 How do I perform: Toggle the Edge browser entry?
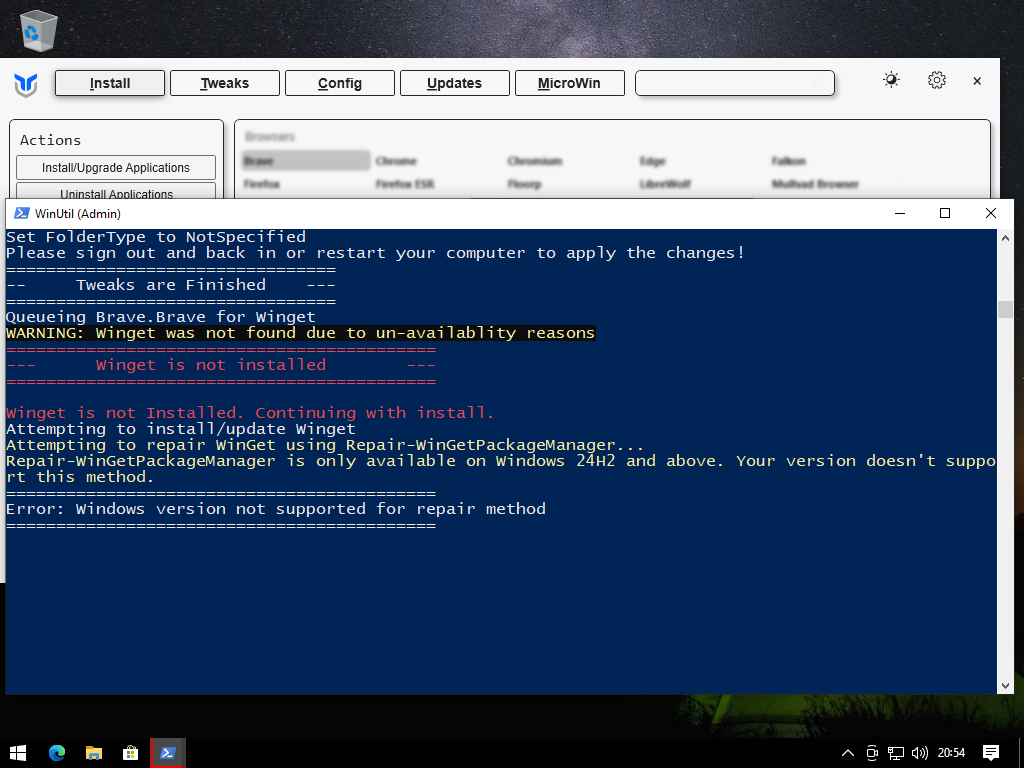click(652, 161)
